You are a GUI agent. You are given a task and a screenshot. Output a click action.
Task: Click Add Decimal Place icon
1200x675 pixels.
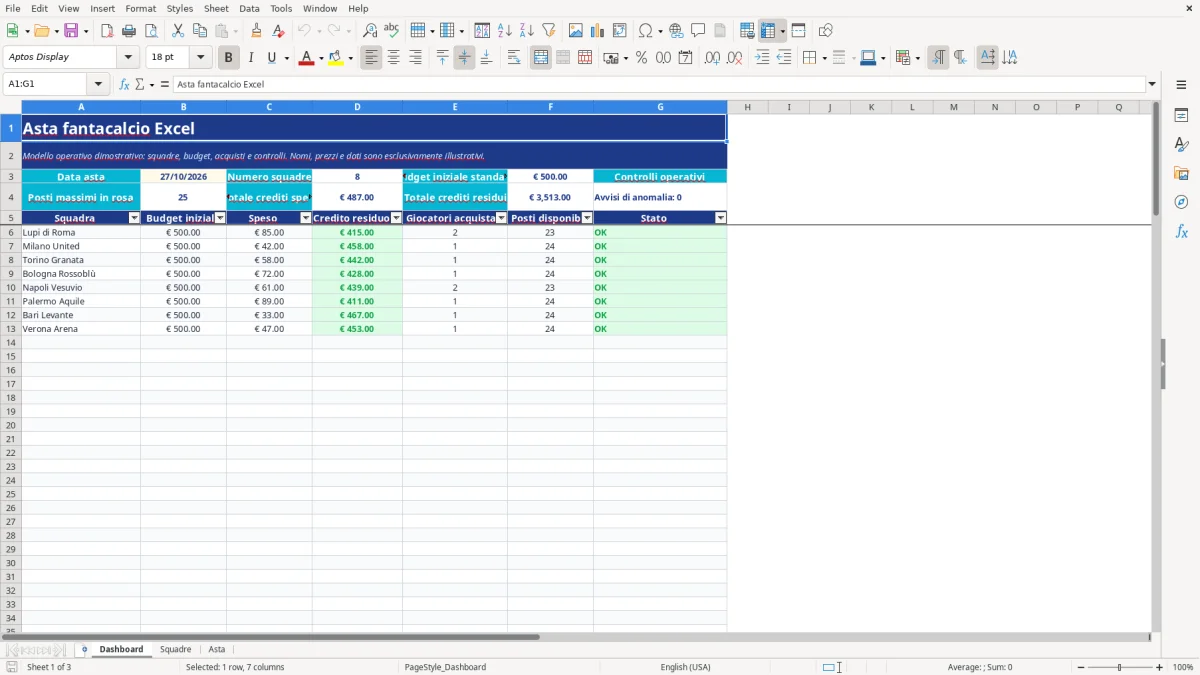pyautogui.click(x=713, y=58)
